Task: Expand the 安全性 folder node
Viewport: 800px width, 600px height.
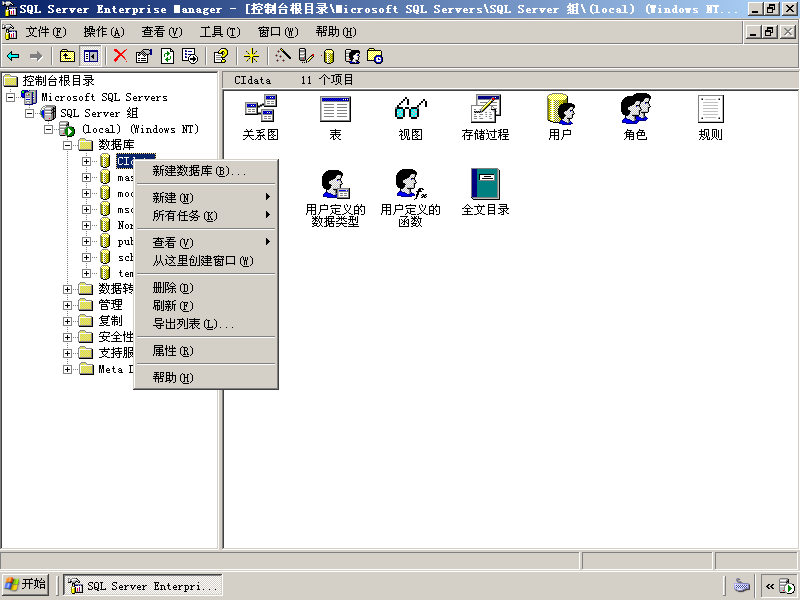Action: point(67,337)
